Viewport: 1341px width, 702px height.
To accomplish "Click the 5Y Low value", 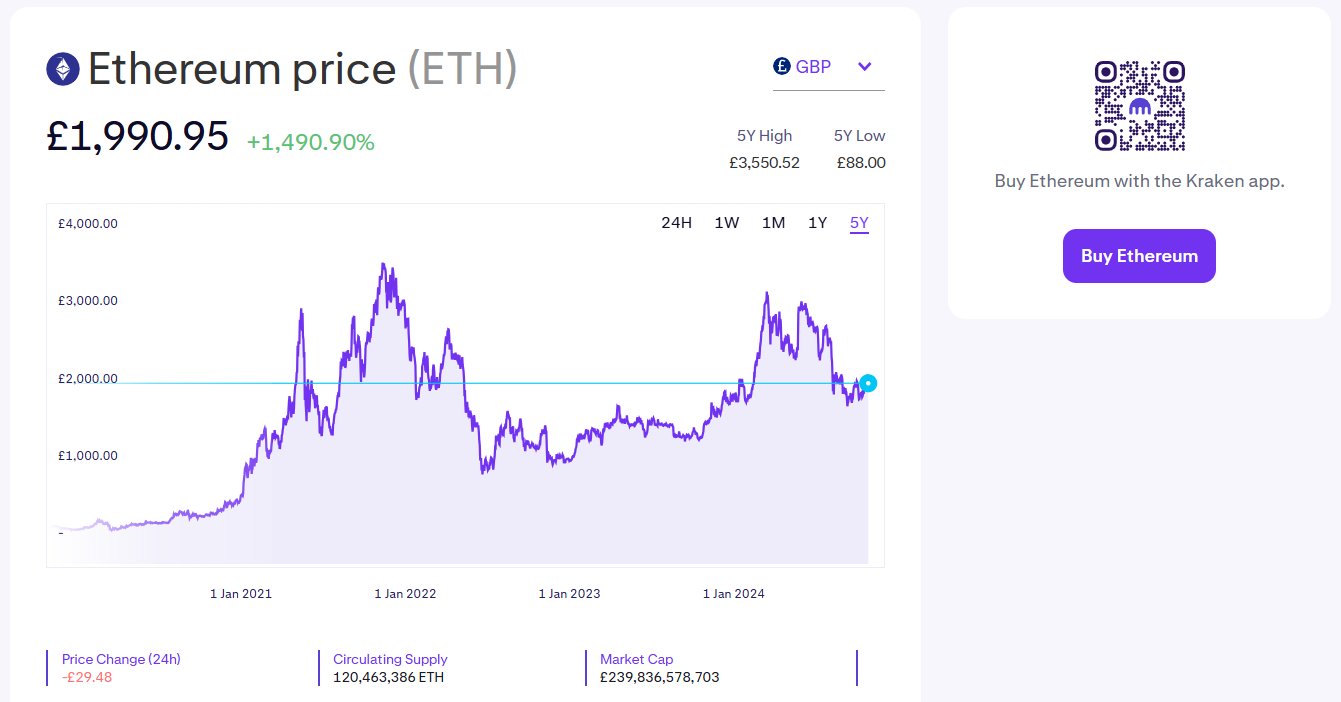I will [861, 162].
